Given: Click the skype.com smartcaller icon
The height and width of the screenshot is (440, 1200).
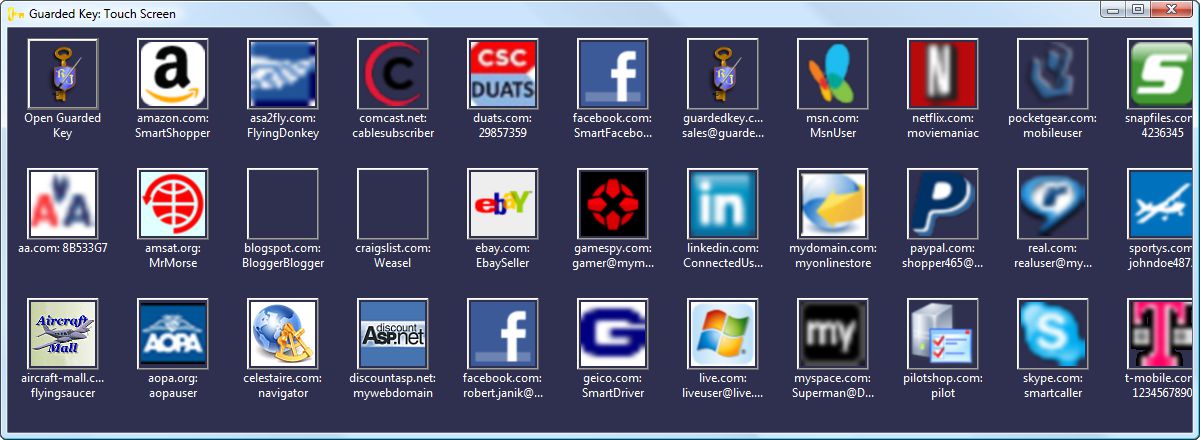Looking at the screenshot, I should click(1053, 334).
